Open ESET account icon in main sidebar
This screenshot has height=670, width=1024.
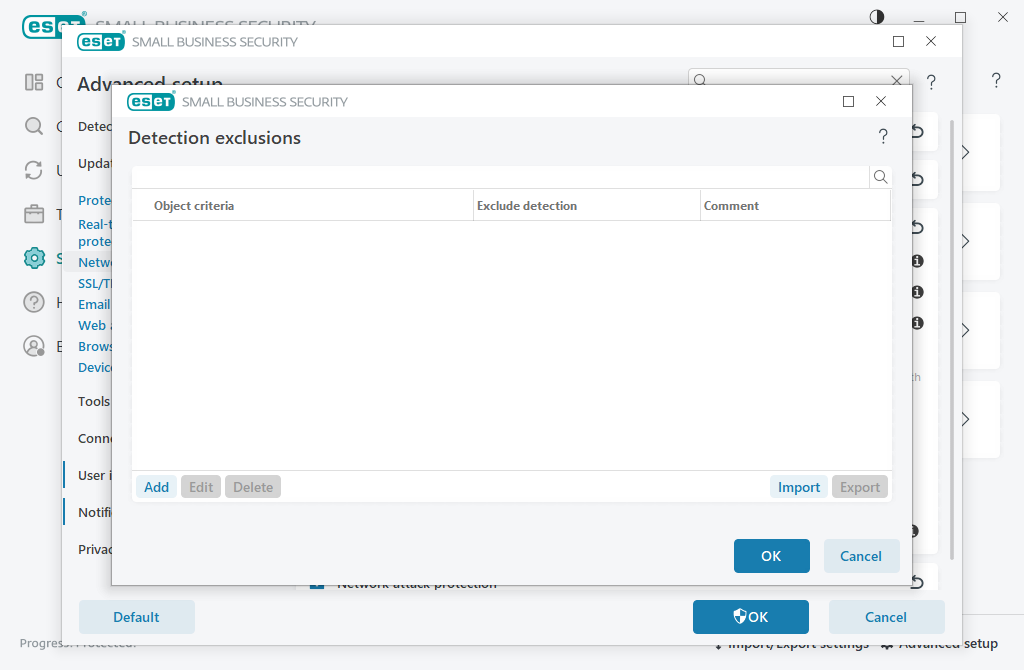pyautogui.click(x=34, y=346)
